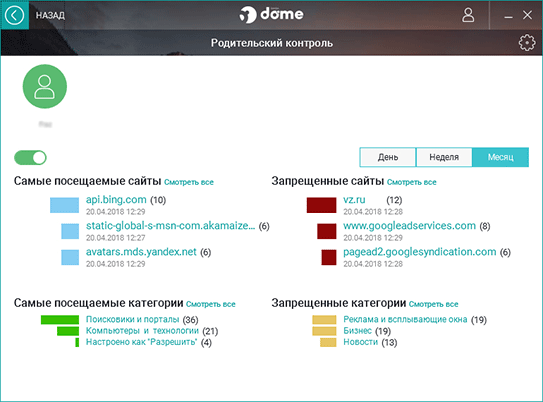Click green bar for Поисковики и порталы
This screenshot has width=543, height=402.
pyautogui.click(x=60, y=320)
